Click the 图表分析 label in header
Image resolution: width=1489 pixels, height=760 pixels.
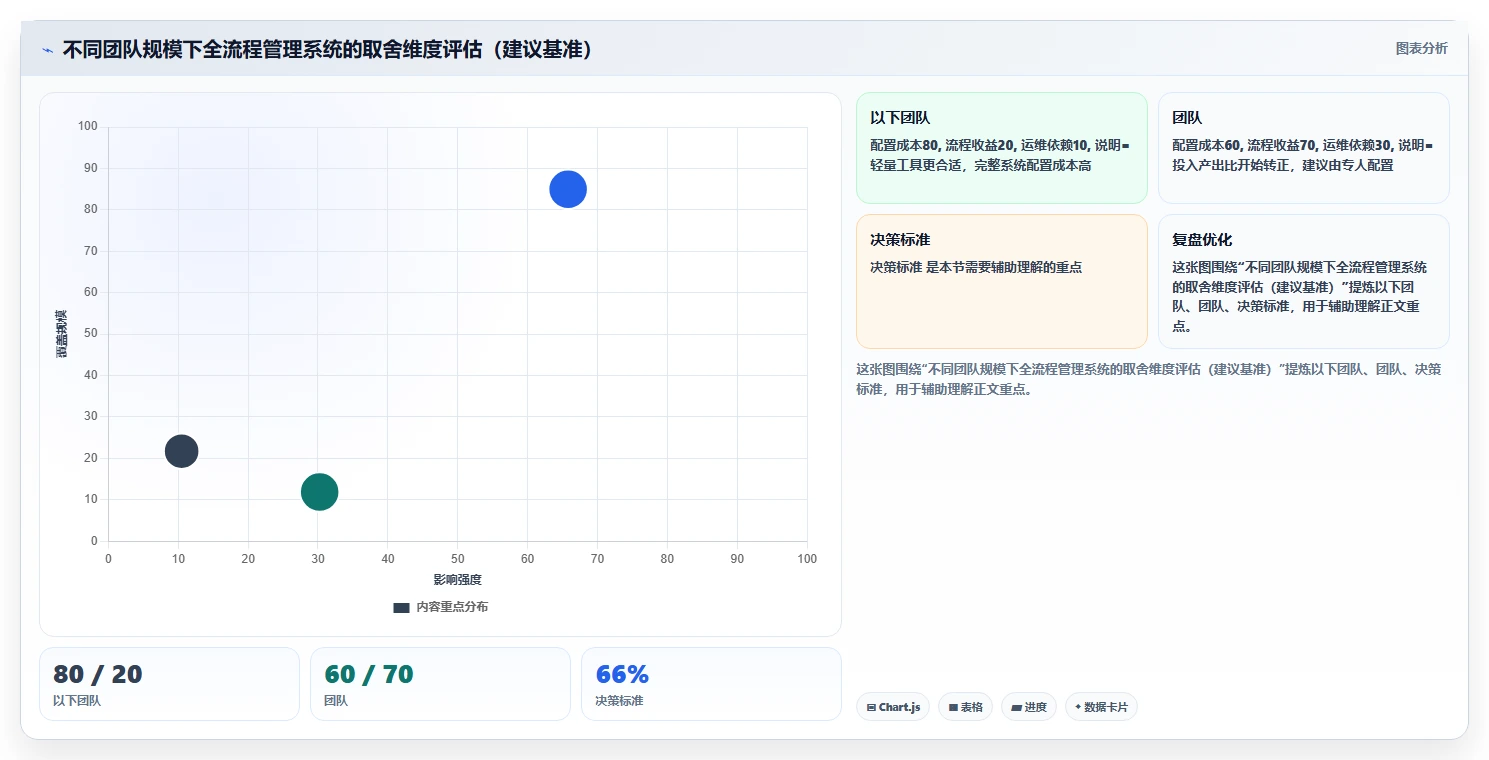point(1421,48)
